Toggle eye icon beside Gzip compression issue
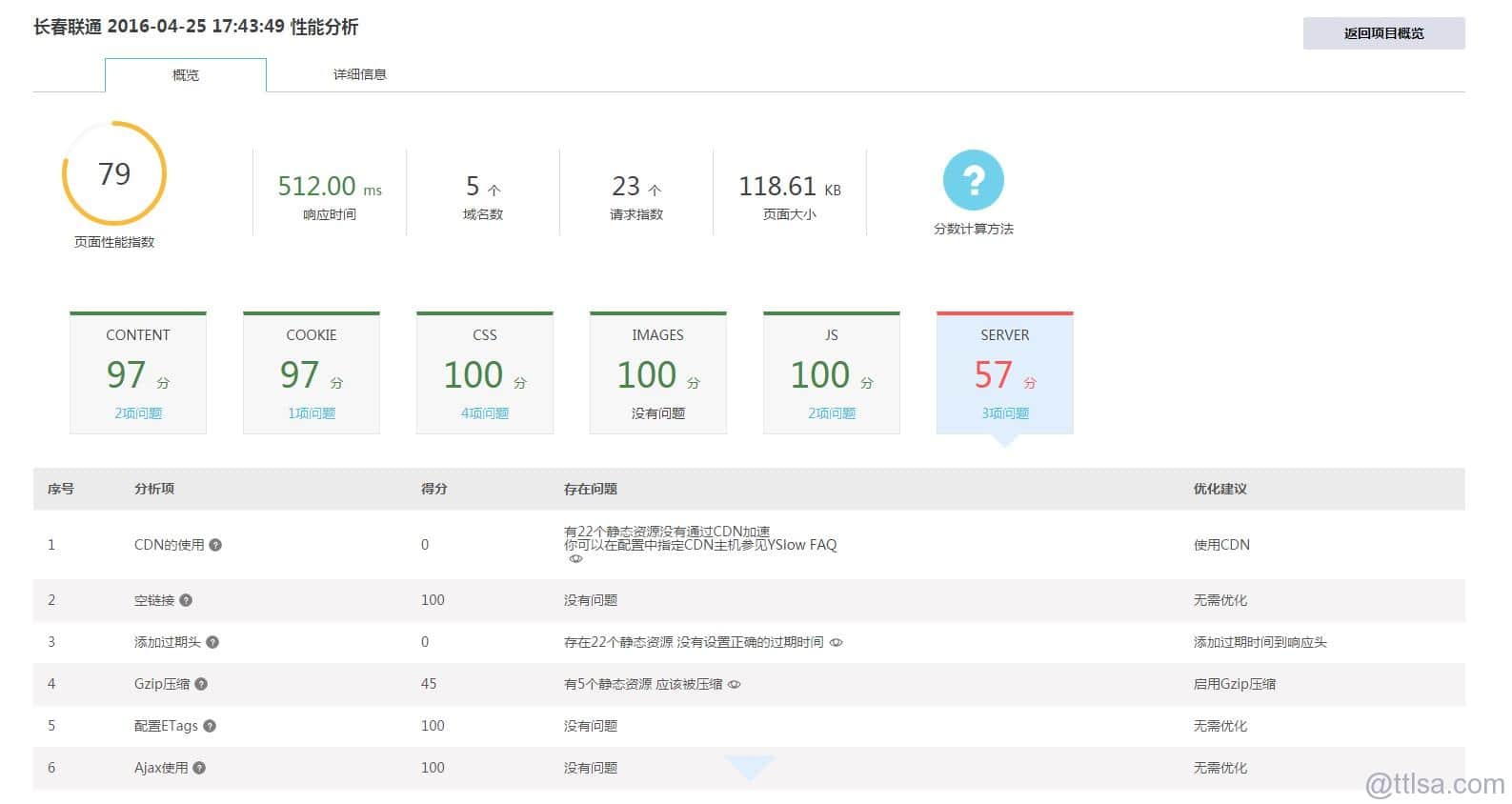The image size is (1512, 804). click(x=735, y=685)
